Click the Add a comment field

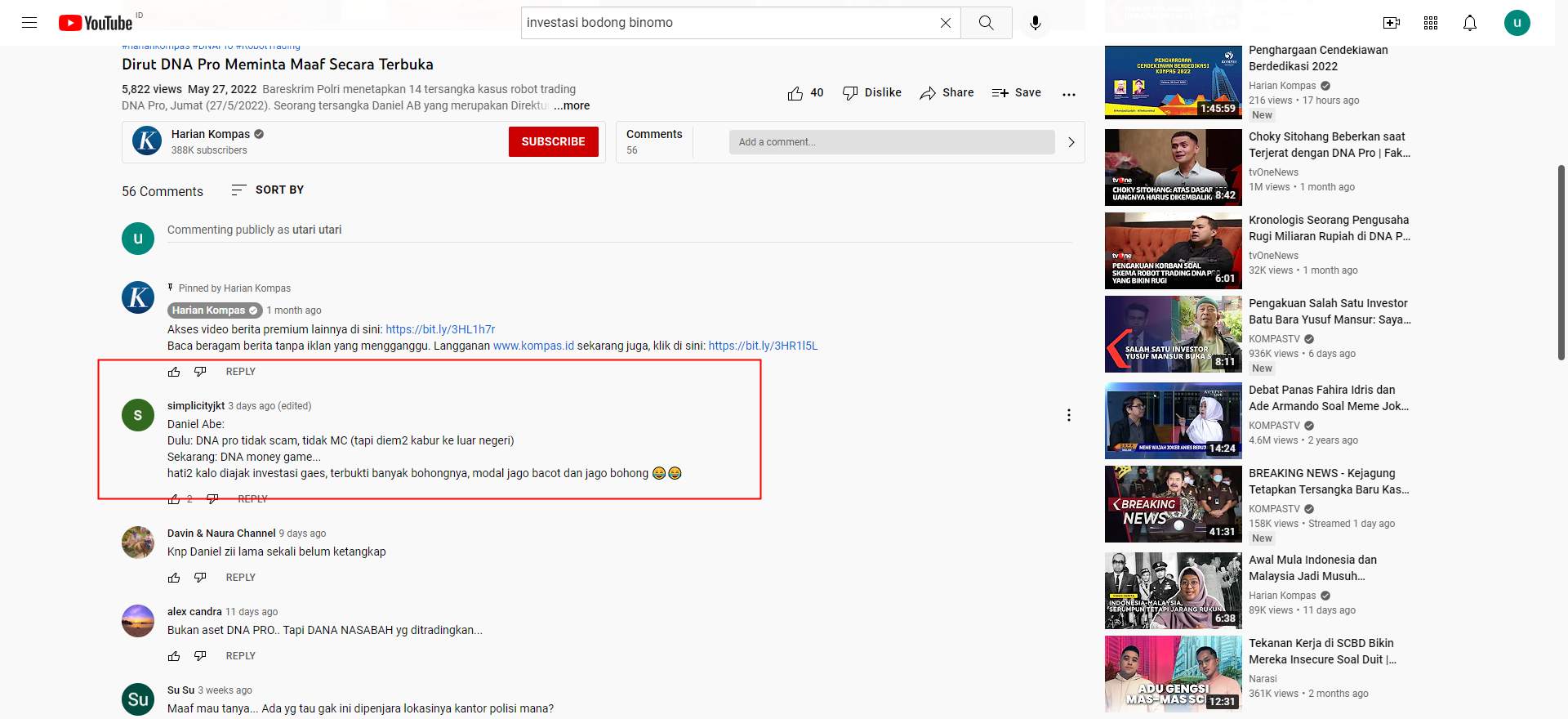coord(892,142)
